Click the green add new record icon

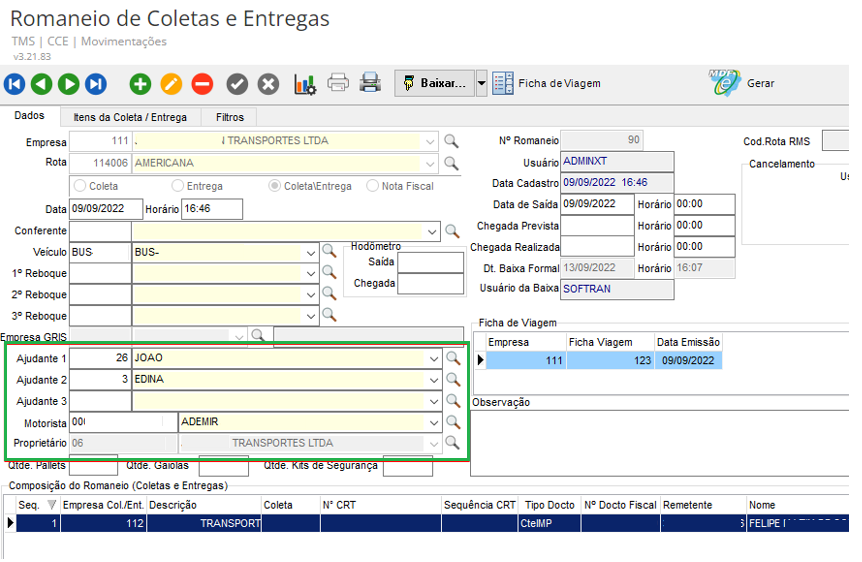[140, 84]
